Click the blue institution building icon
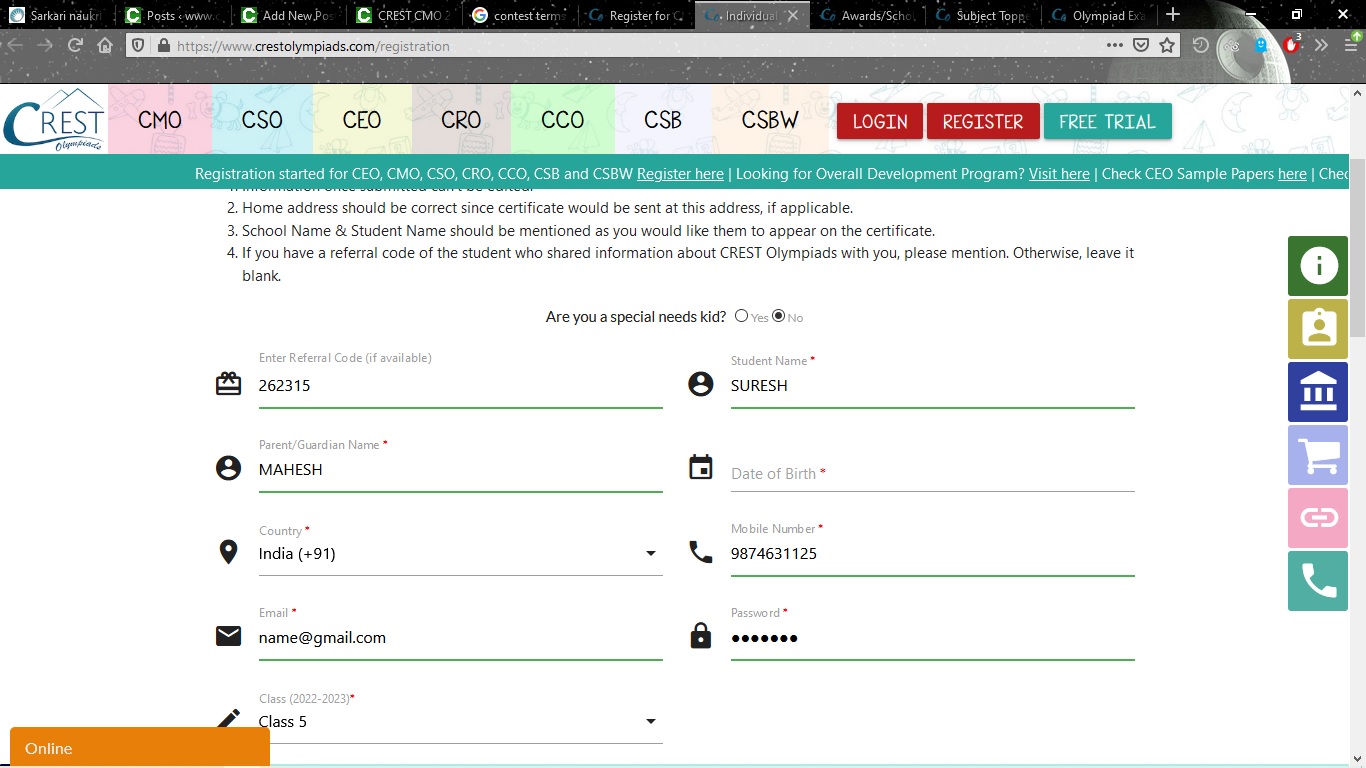 [x=1318, y=392]
